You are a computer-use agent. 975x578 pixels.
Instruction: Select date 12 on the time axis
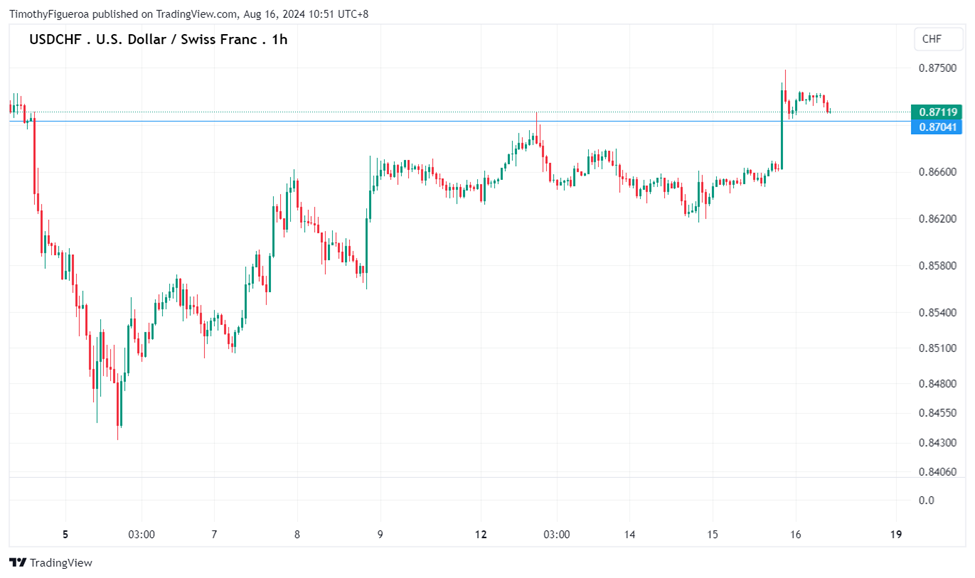click(481, 534)
